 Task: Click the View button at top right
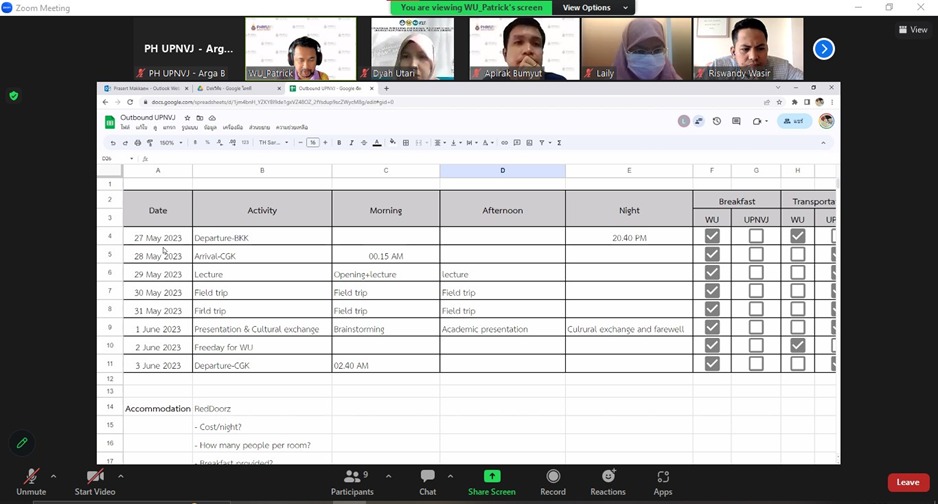913,30
